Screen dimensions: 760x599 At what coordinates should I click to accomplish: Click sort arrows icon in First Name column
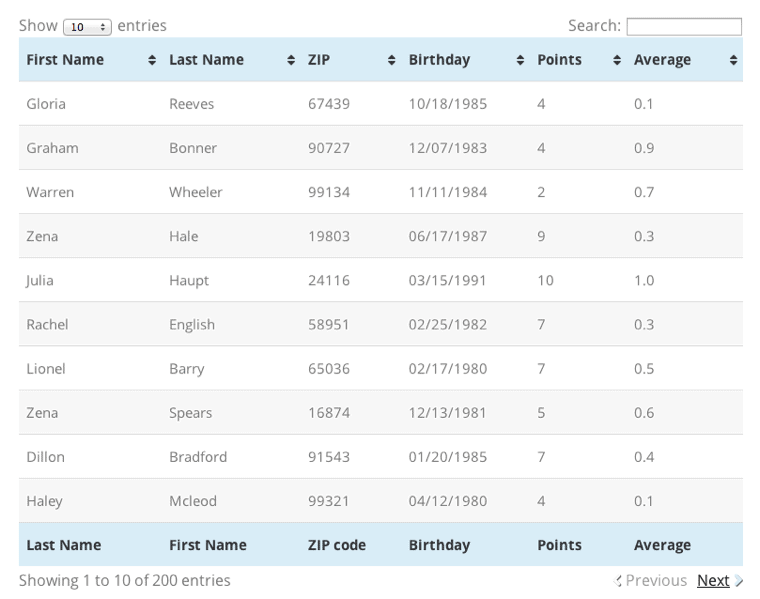[x=152, y=61]
